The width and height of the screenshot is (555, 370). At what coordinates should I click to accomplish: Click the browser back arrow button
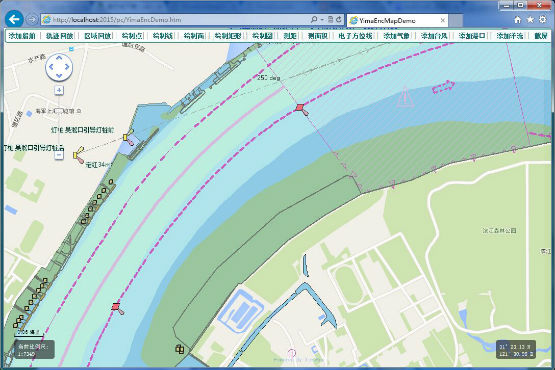[14, 19]
